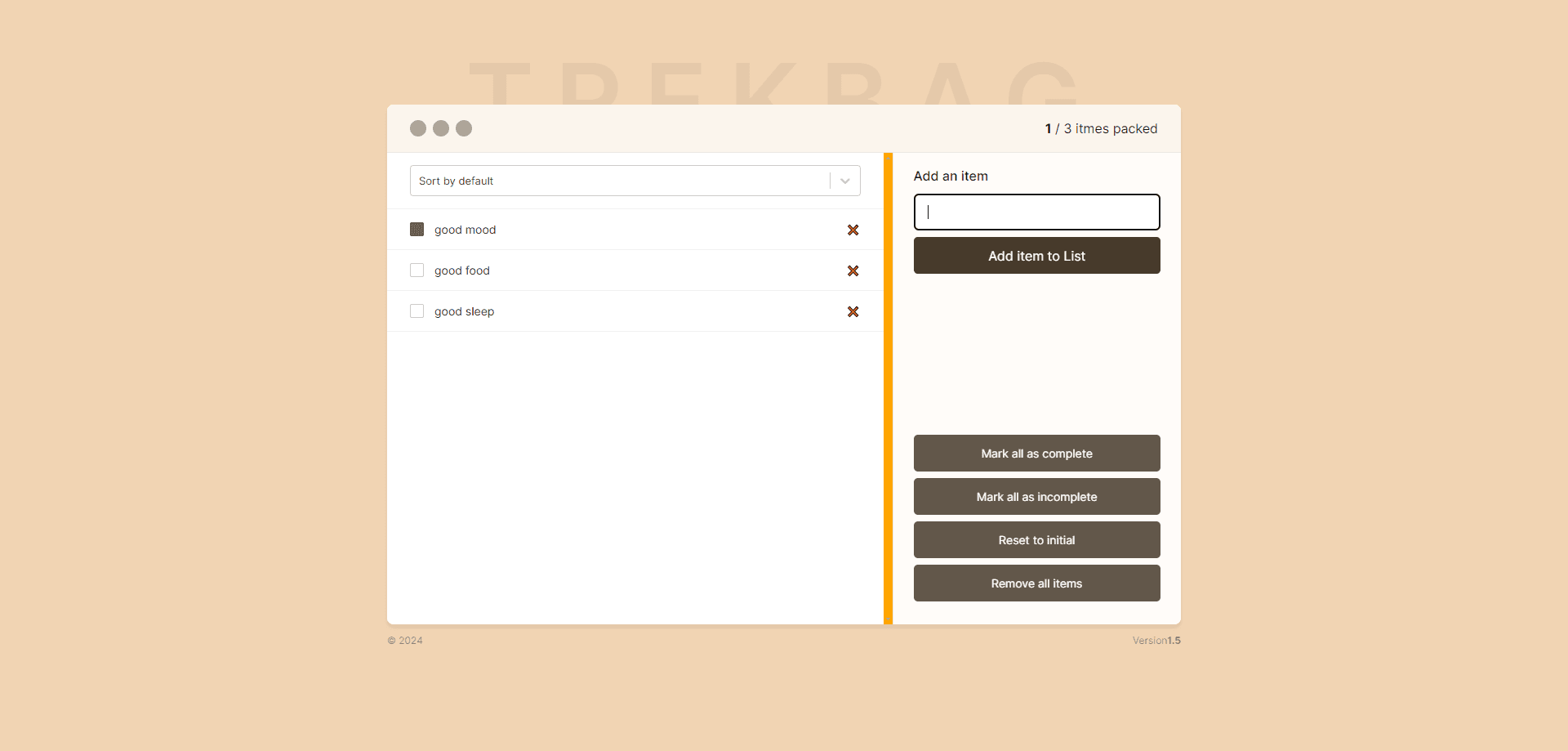This screenshot has width=1568, height=751.
Task: Click the third gray dot in header
Action: coord(464,128)
